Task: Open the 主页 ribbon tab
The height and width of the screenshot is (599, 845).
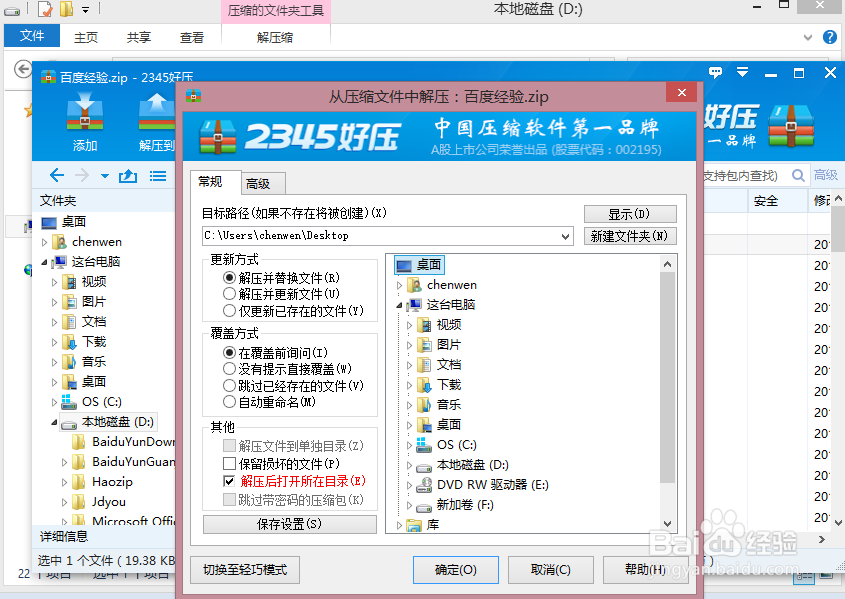Action: point(86,37)
